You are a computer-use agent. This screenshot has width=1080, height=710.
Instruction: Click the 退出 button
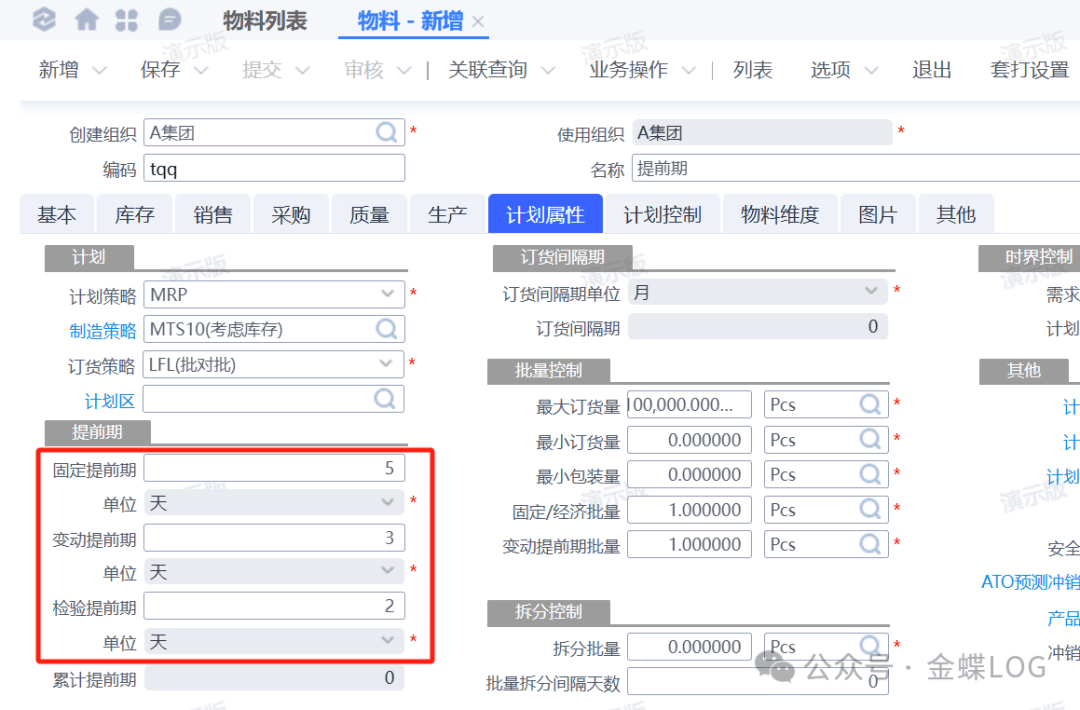point(931,70)
